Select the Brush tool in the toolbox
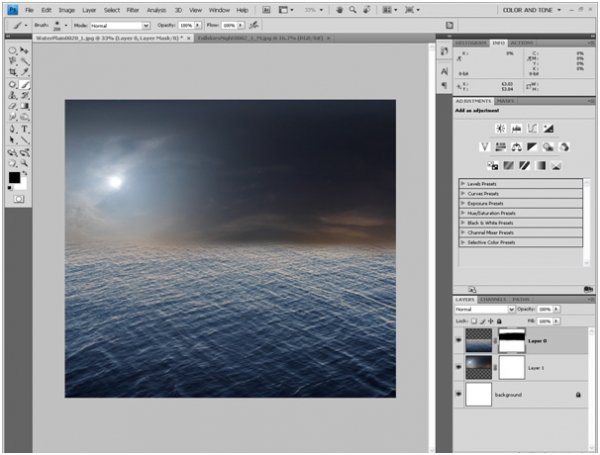Screen dimensions: 600x455 pyautogui.click(x=24, y=85)
